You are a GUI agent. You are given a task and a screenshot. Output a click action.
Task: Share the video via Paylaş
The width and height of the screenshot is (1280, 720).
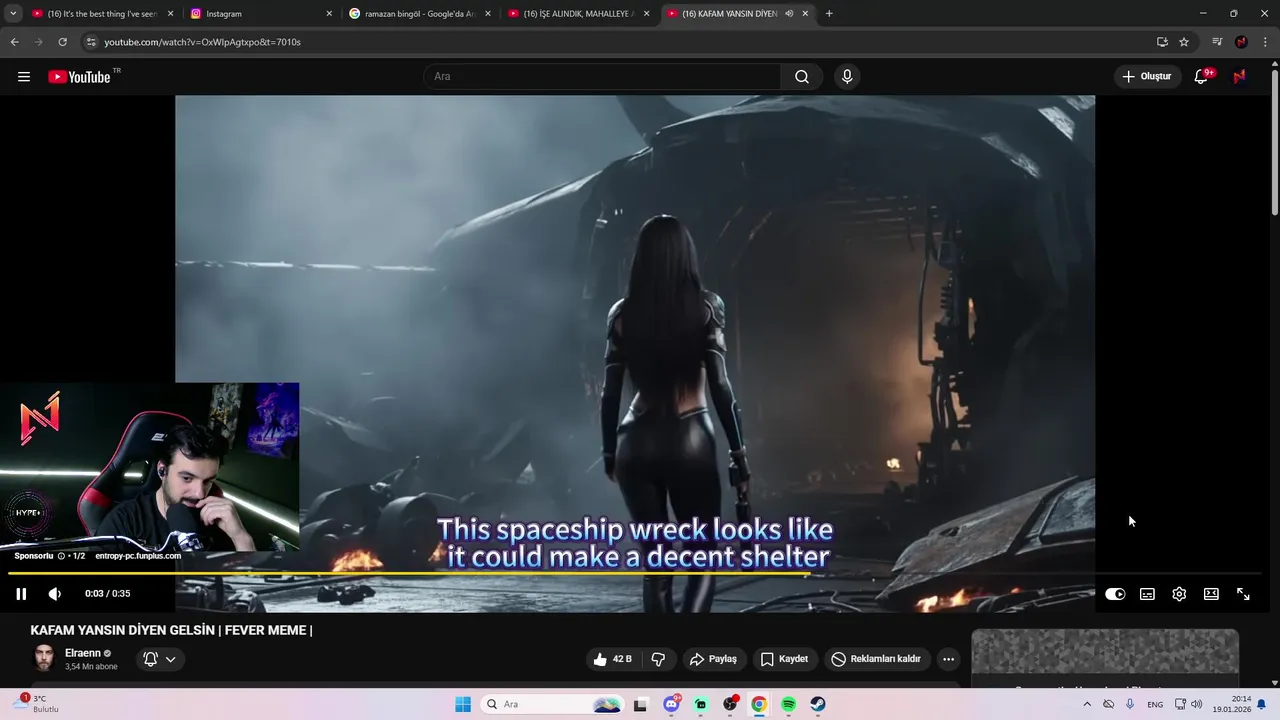(713, 659)
